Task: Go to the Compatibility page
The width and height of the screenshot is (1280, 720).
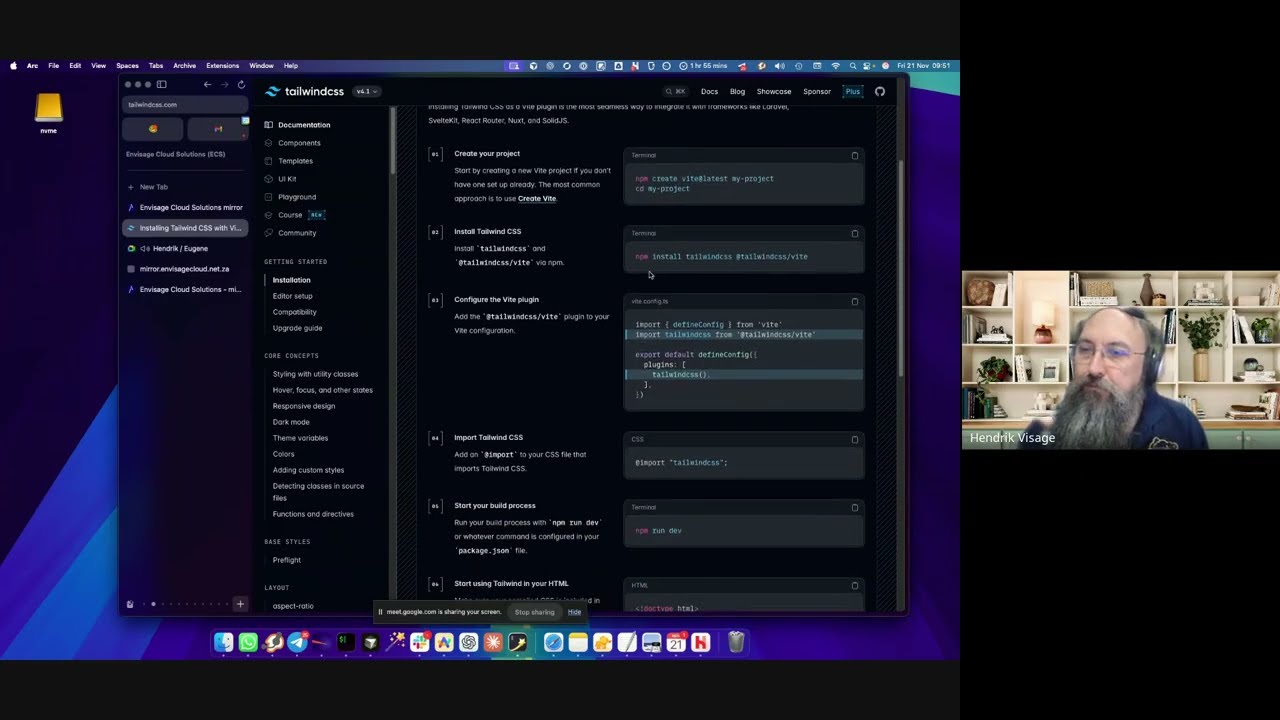Action: pos(295,312)
